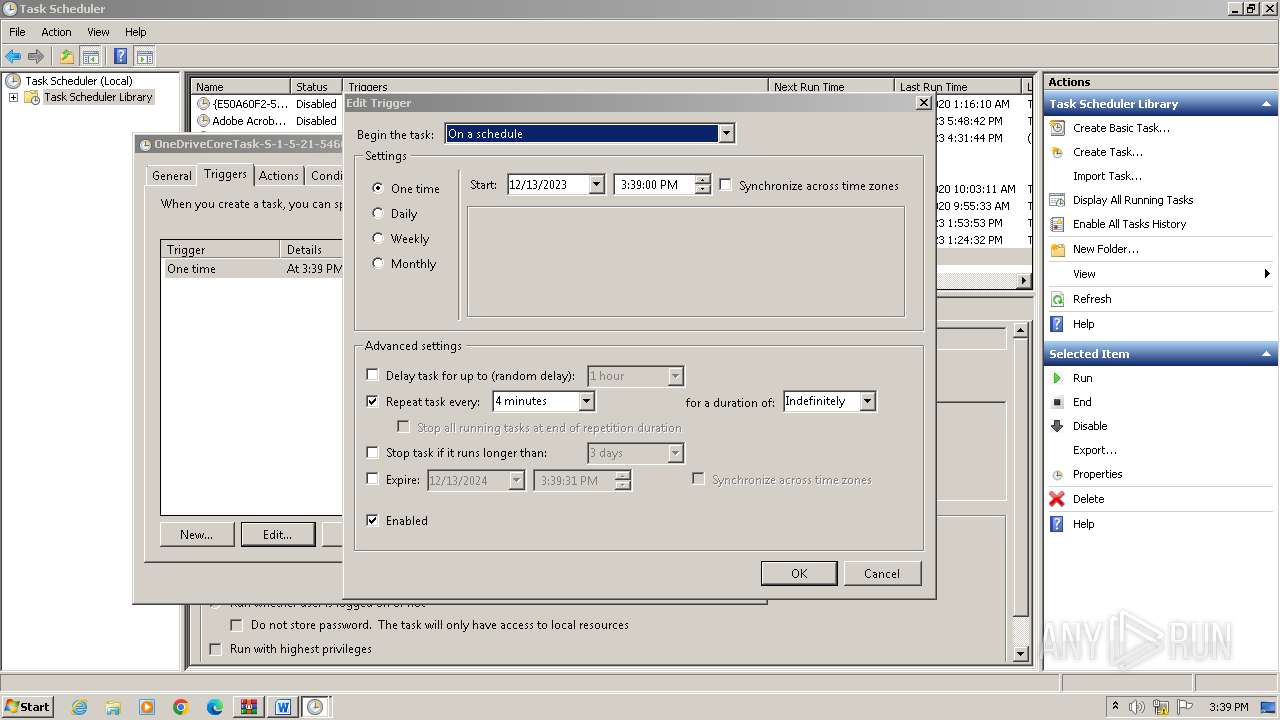
Task: Click the Task Scheduler Library folder icon
Action: click(32, 97)
